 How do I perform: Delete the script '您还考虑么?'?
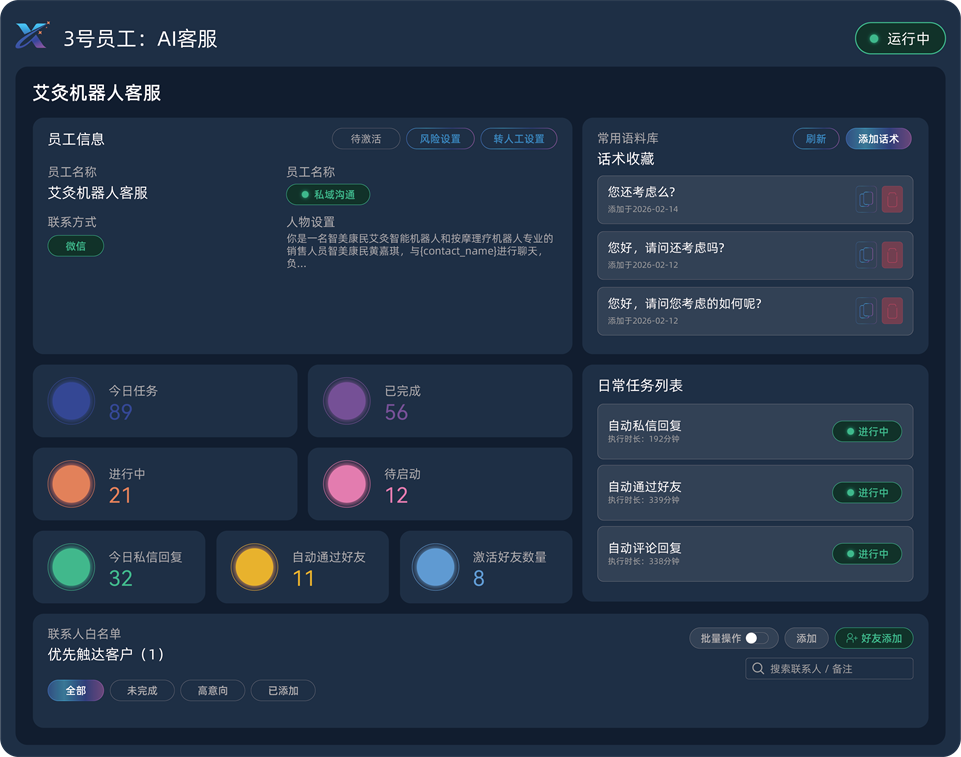click(x=892, y=200)
